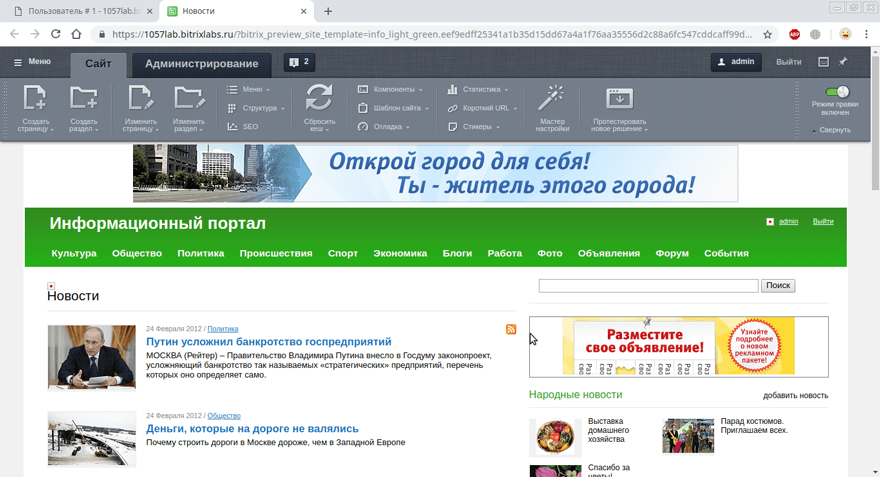This screenshot has width=880, height=477.
Task: Click the Create page icon
Action: [34, 98]
